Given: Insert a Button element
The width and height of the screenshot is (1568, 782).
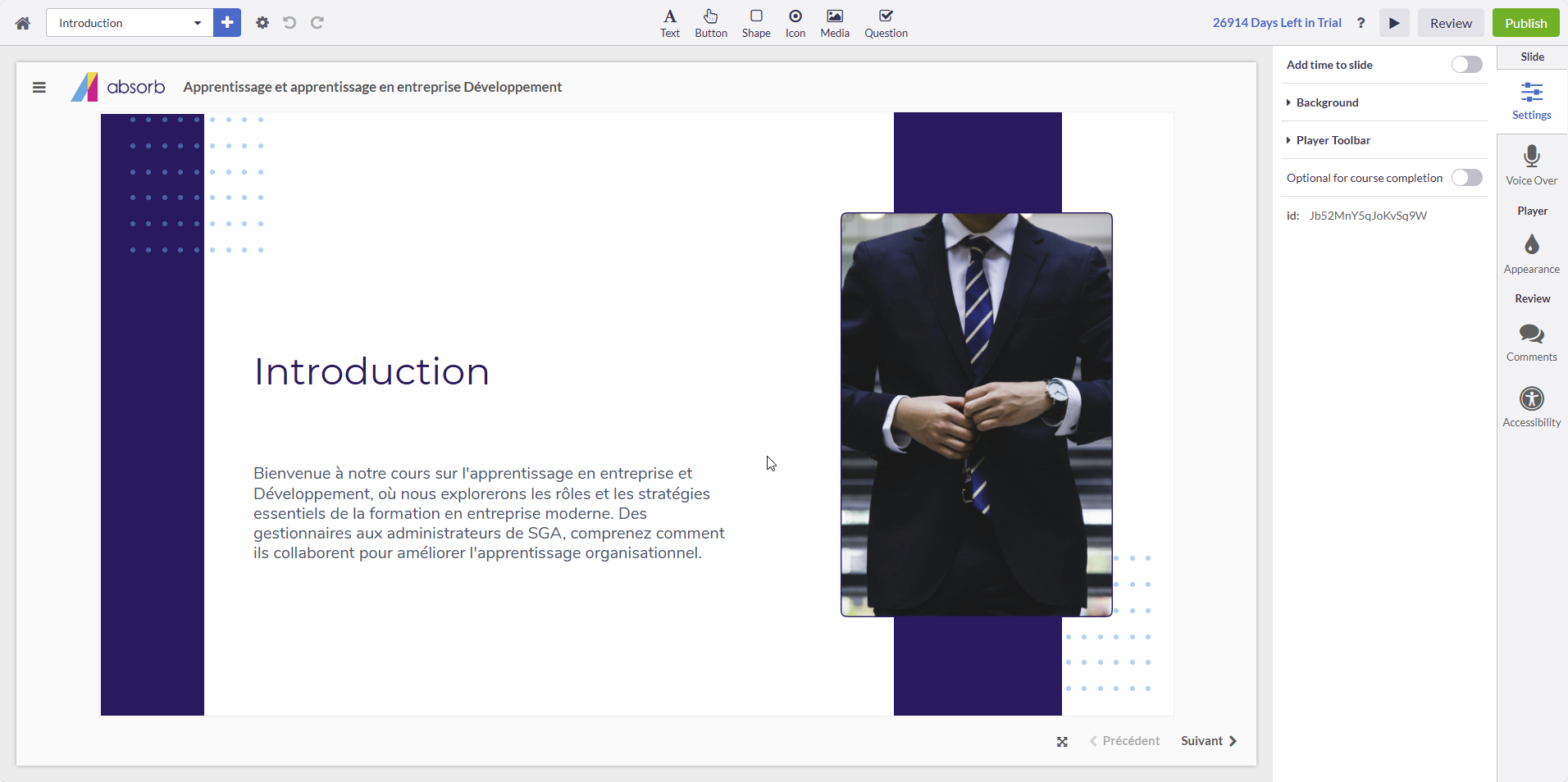Looking at the screenshot, I should [x=711, y=23].
